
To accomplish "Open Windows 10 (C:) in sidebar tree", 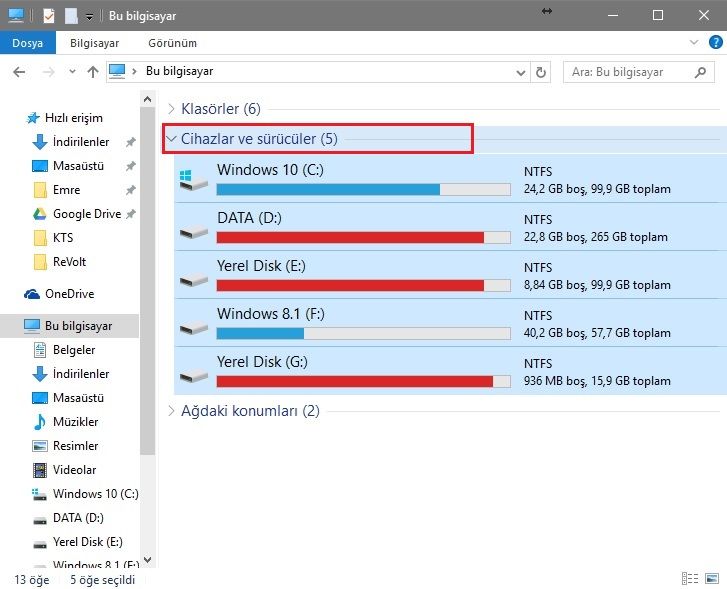I will [x=96, y=493].
